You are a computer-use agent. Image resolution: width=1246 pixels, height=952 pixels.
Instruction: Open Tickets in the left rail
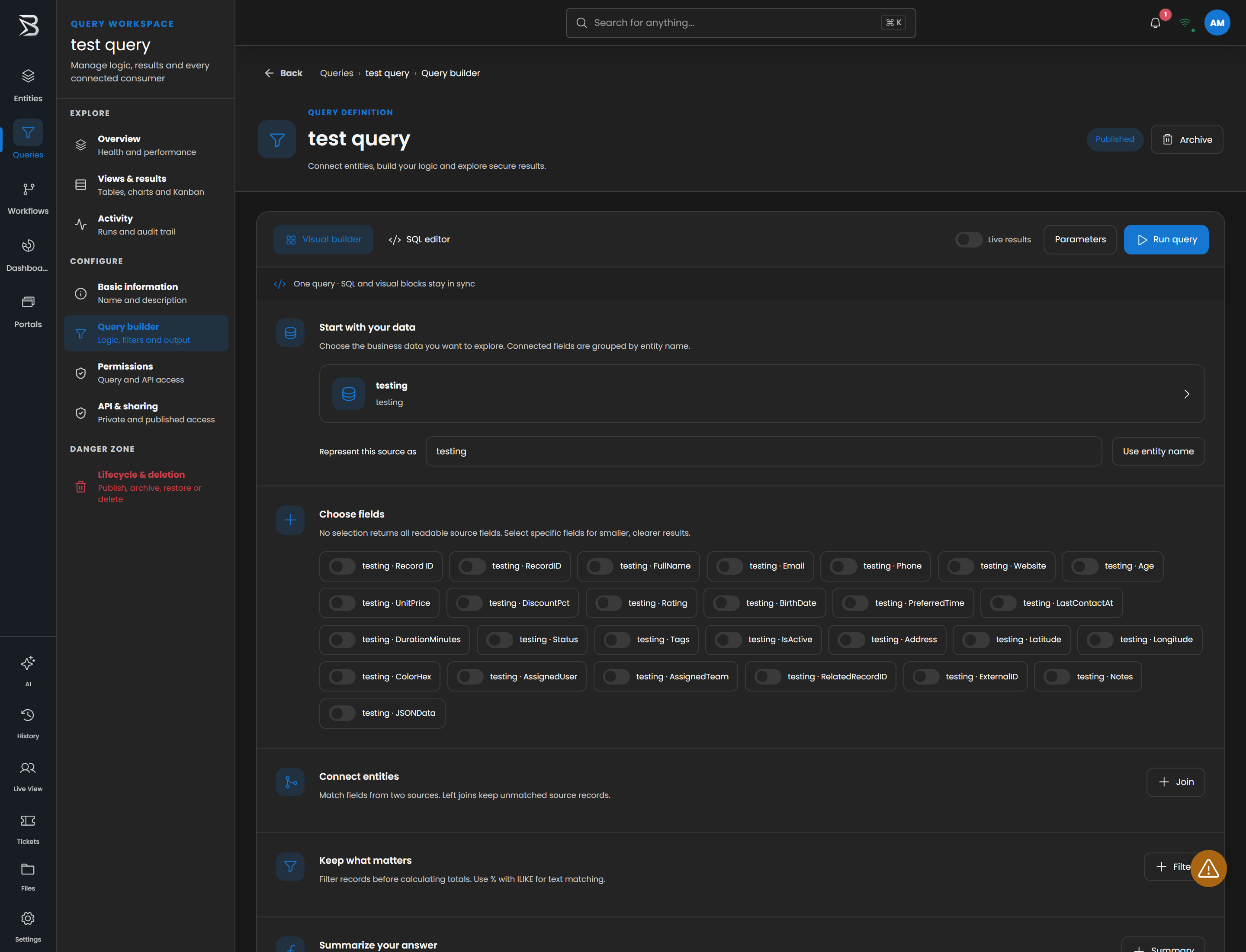point(28,829)
